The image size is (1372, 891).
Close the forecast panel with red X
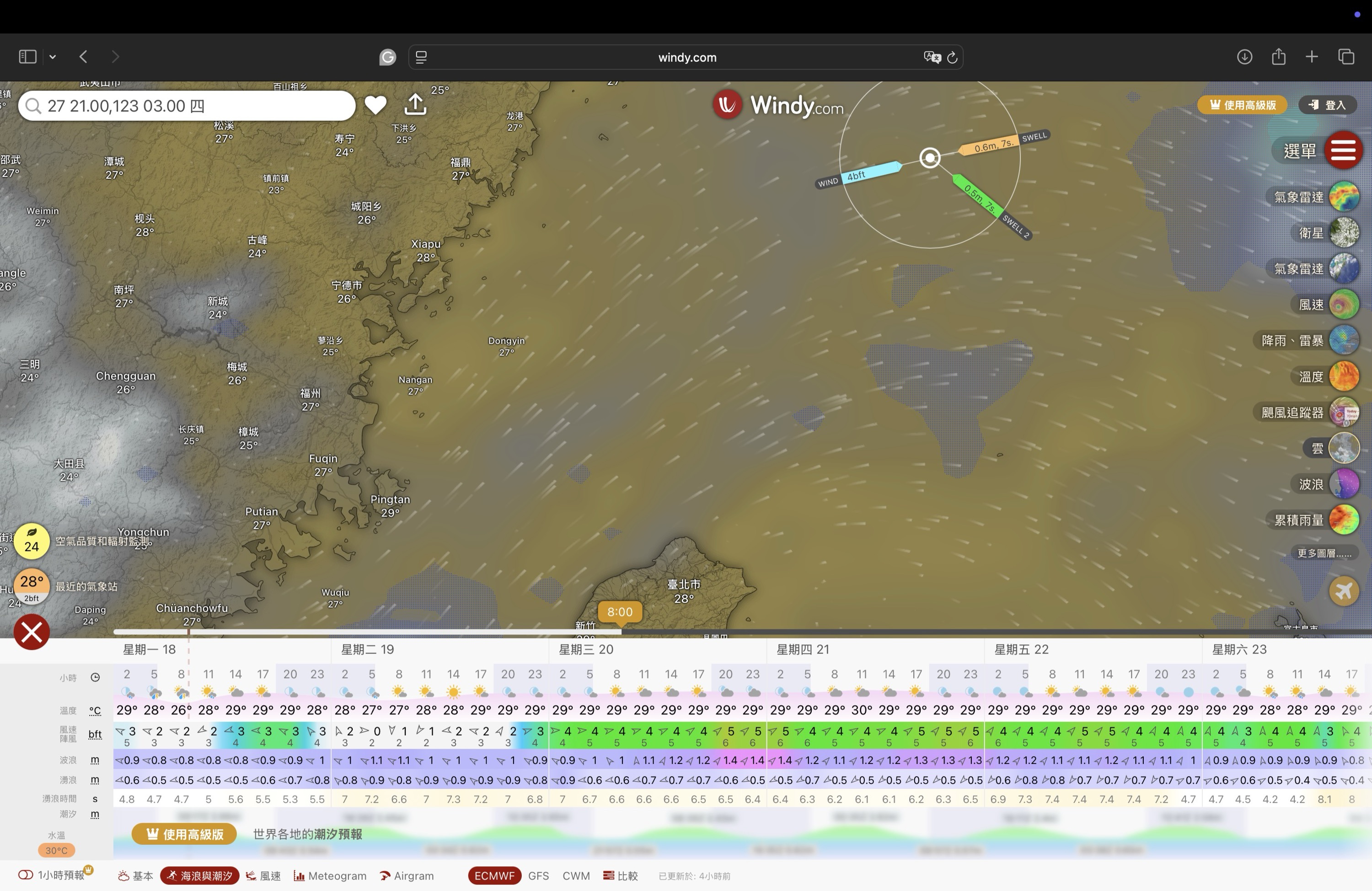[32, 632]
